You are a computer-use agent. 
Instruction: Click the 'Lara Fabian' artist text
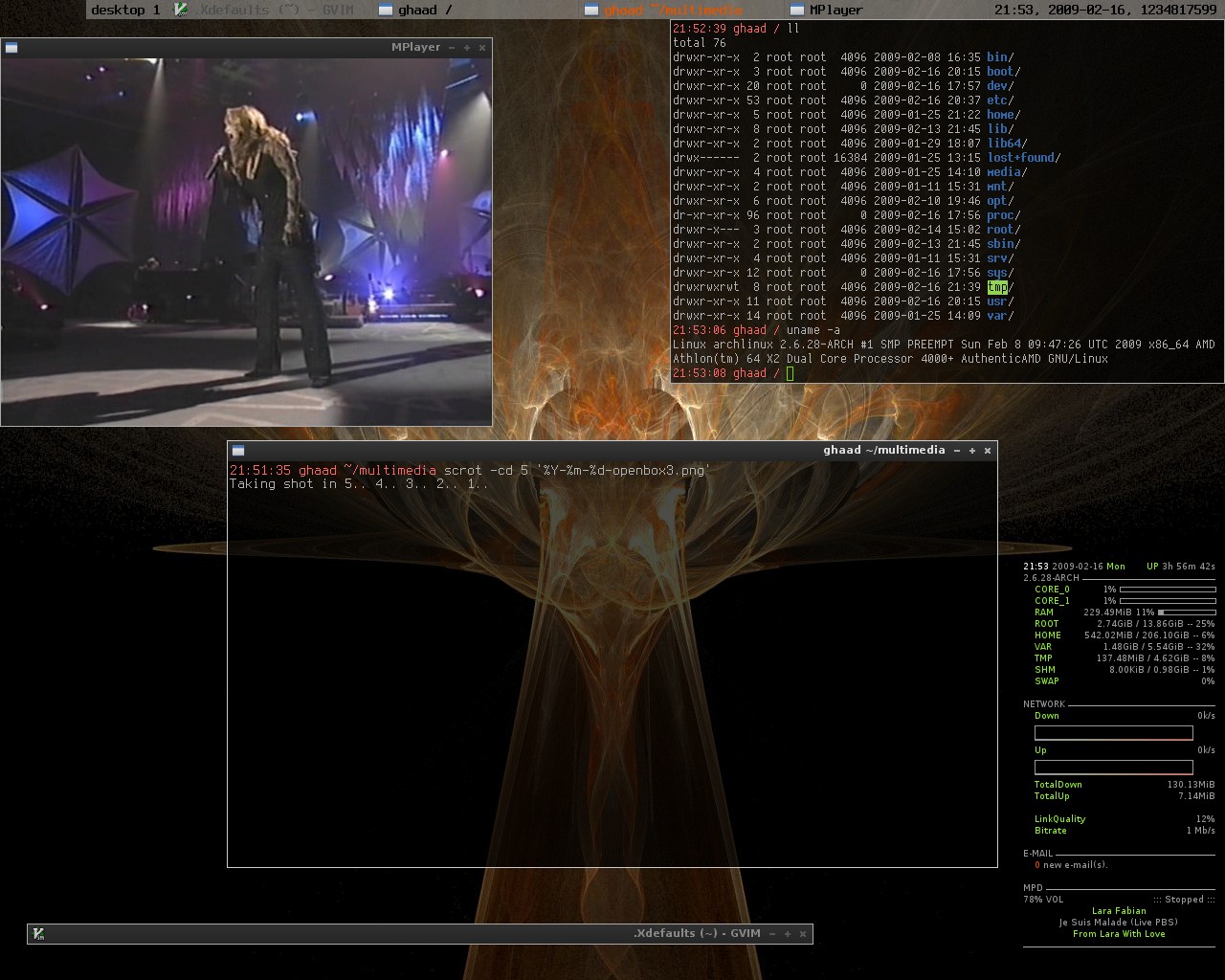pyautogui.click(x=1119, y=911)
